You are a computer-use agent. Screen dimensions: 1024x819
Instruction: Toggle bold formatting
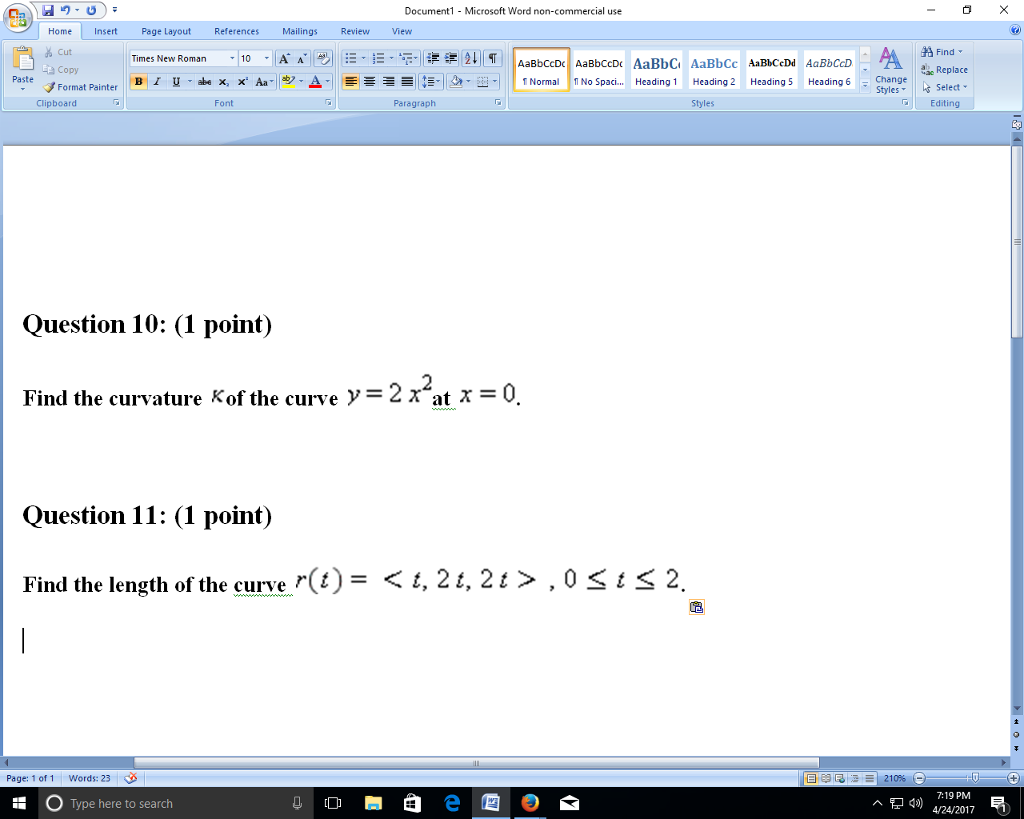pyautogui.click(x=138, y=81)
